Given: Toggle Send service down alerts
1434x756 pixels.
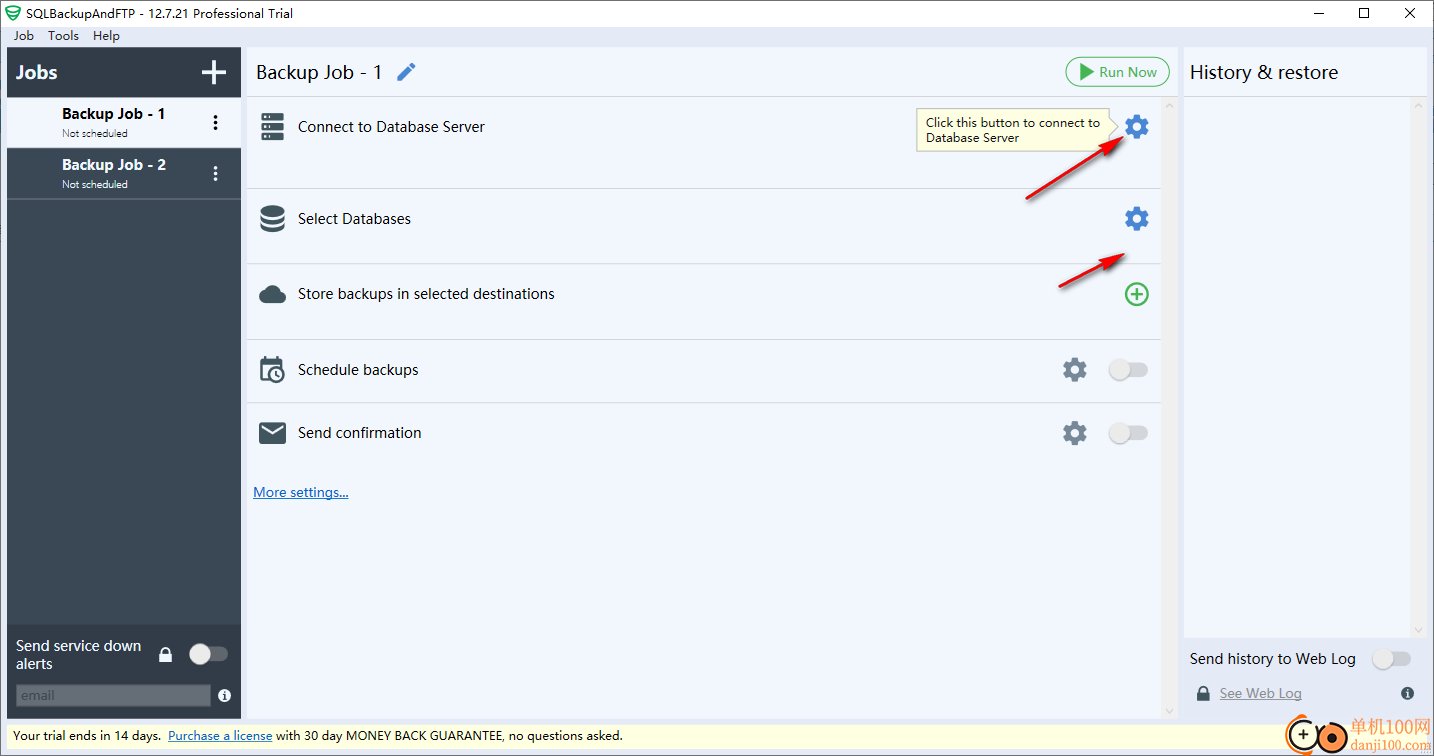Looking at the screenshot, I should click(x=209, y=654).
